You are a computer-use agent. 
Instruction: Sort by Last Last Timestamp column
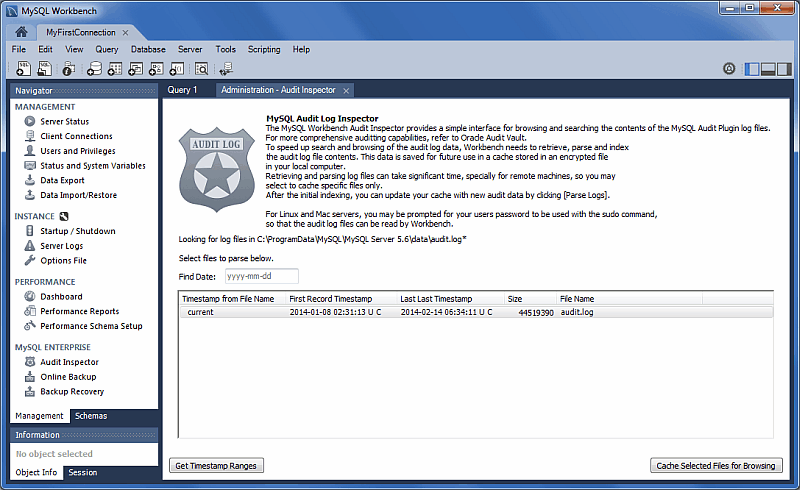coord(450,299)
